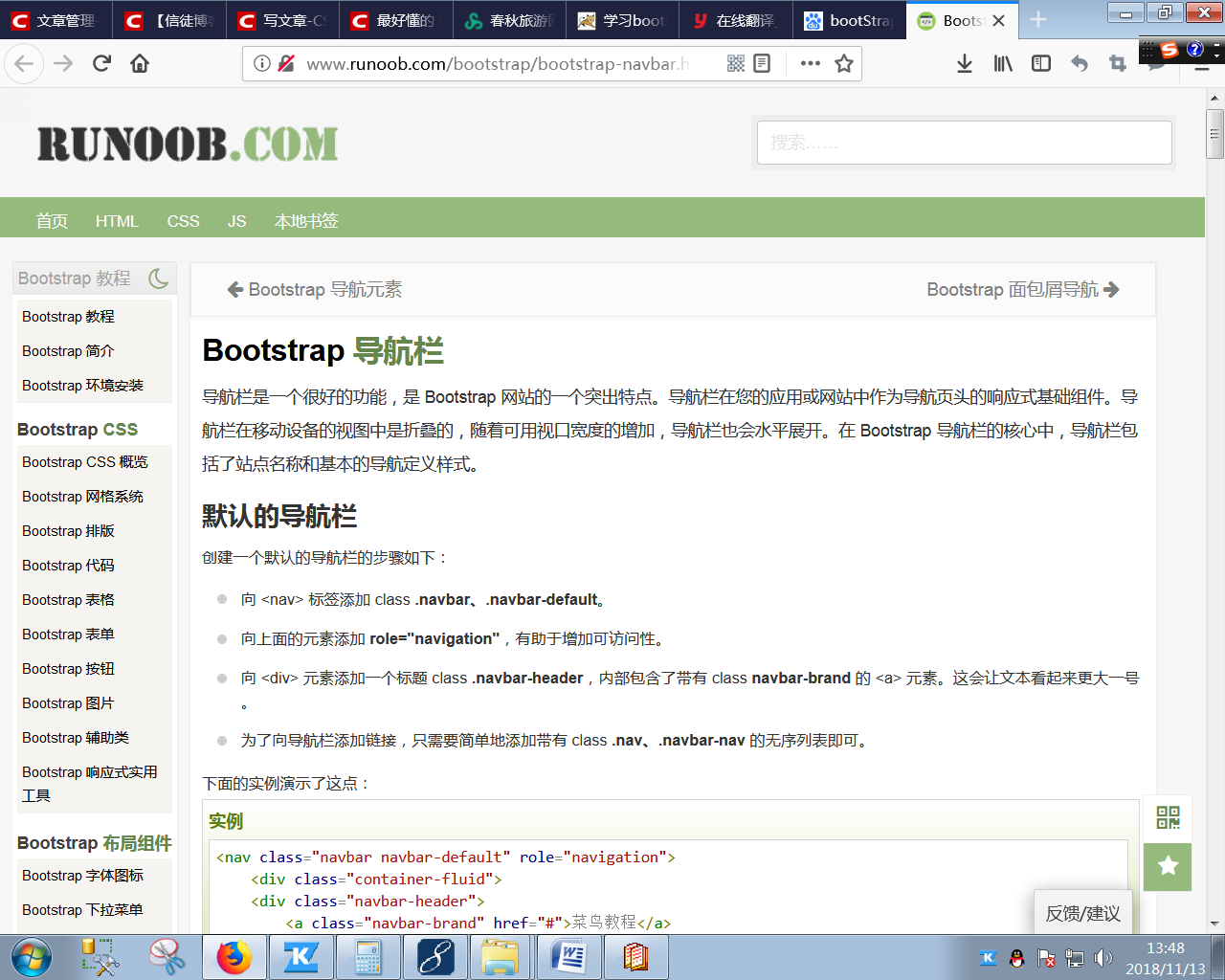Show site information icon in address bar
The image size is (1225, 980).
point(261,63)
